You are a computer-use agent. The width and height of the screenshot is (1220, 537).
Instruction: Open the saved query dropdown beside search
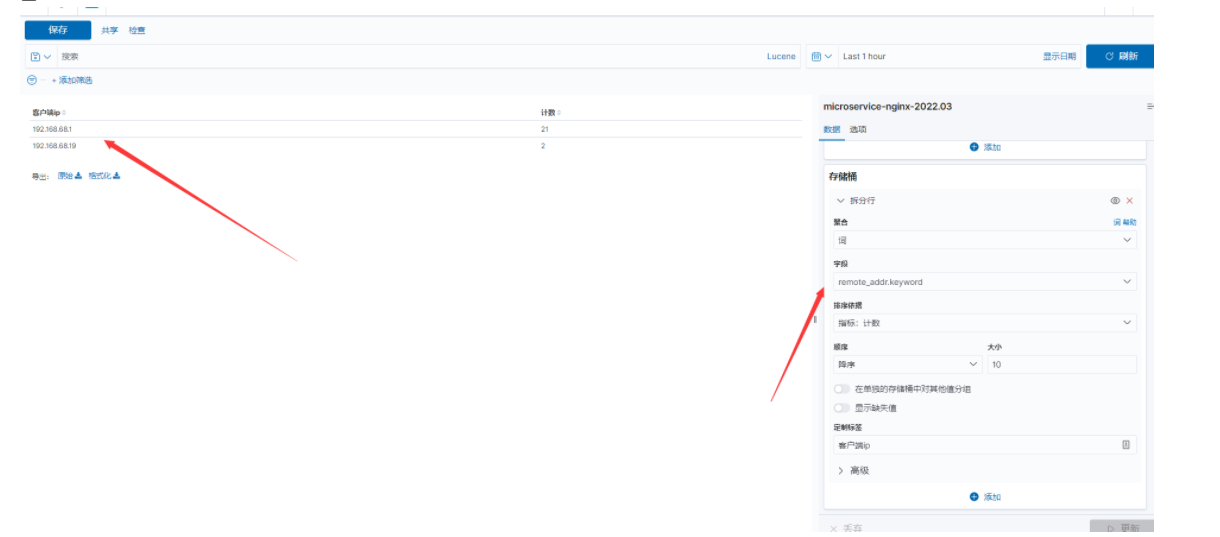tap(41, 57)
